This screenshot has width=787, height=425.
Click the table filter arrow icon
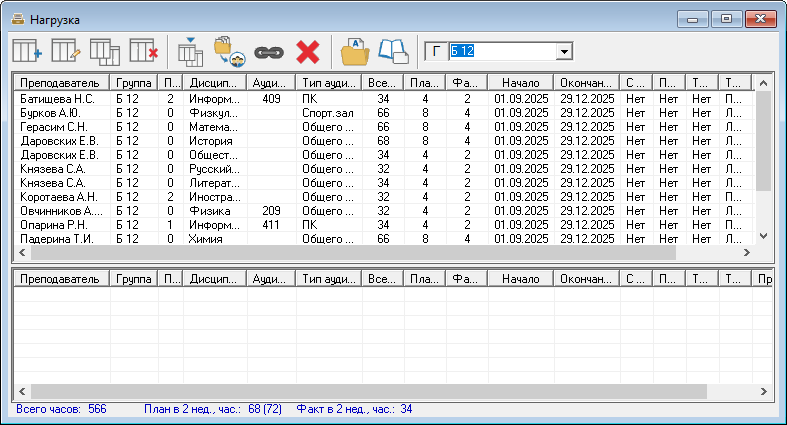(x=190, y=52)
